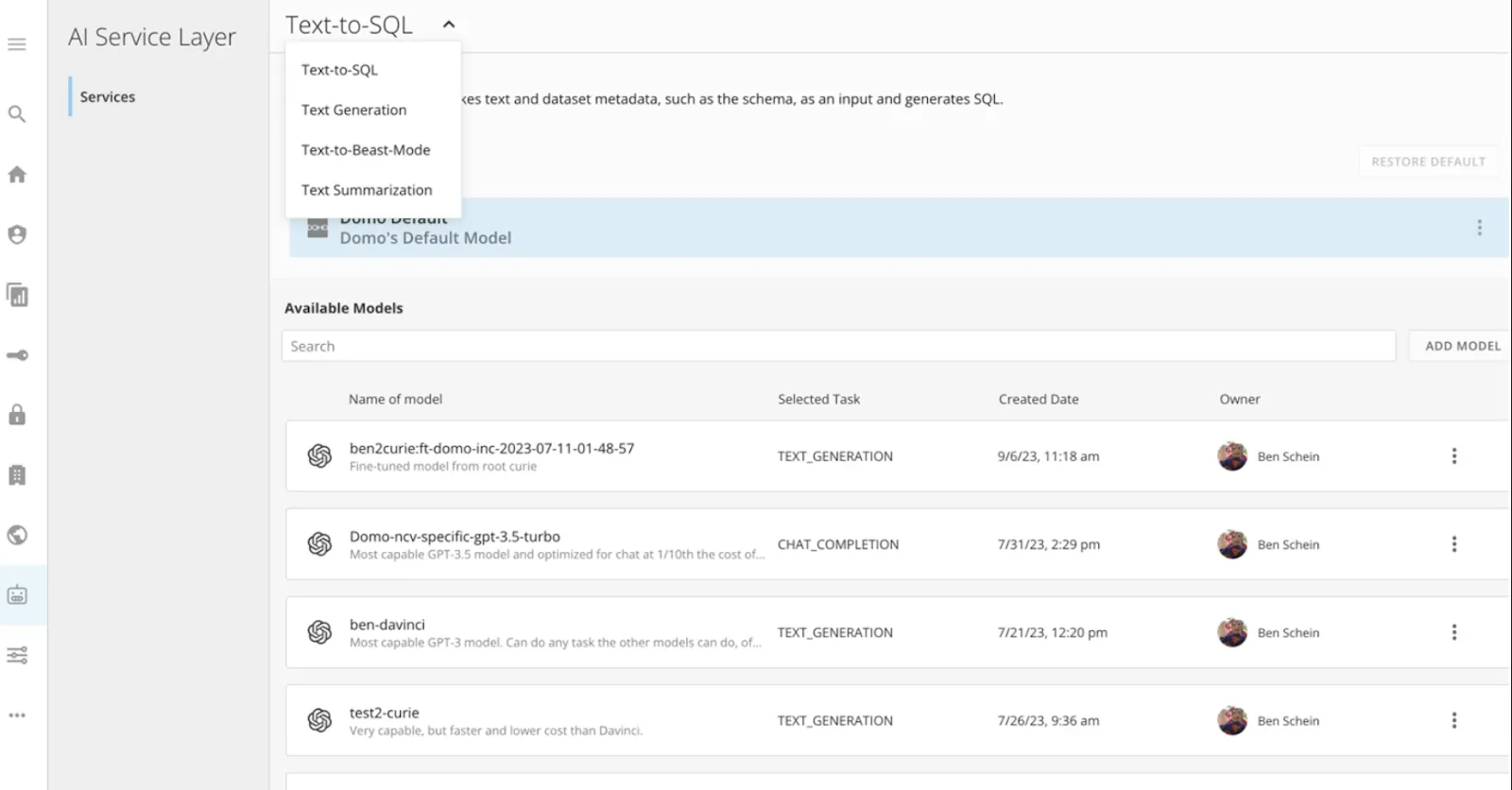The width and height of the screenshot is (1512, 790).
Task: Click the Available Models search field
Action: [x=837, y=346]
